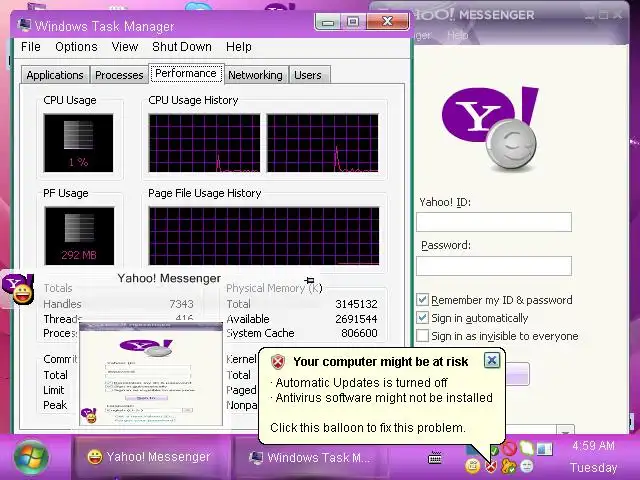
Task: Click the Handles count 7343
Action: pos(182,304)
